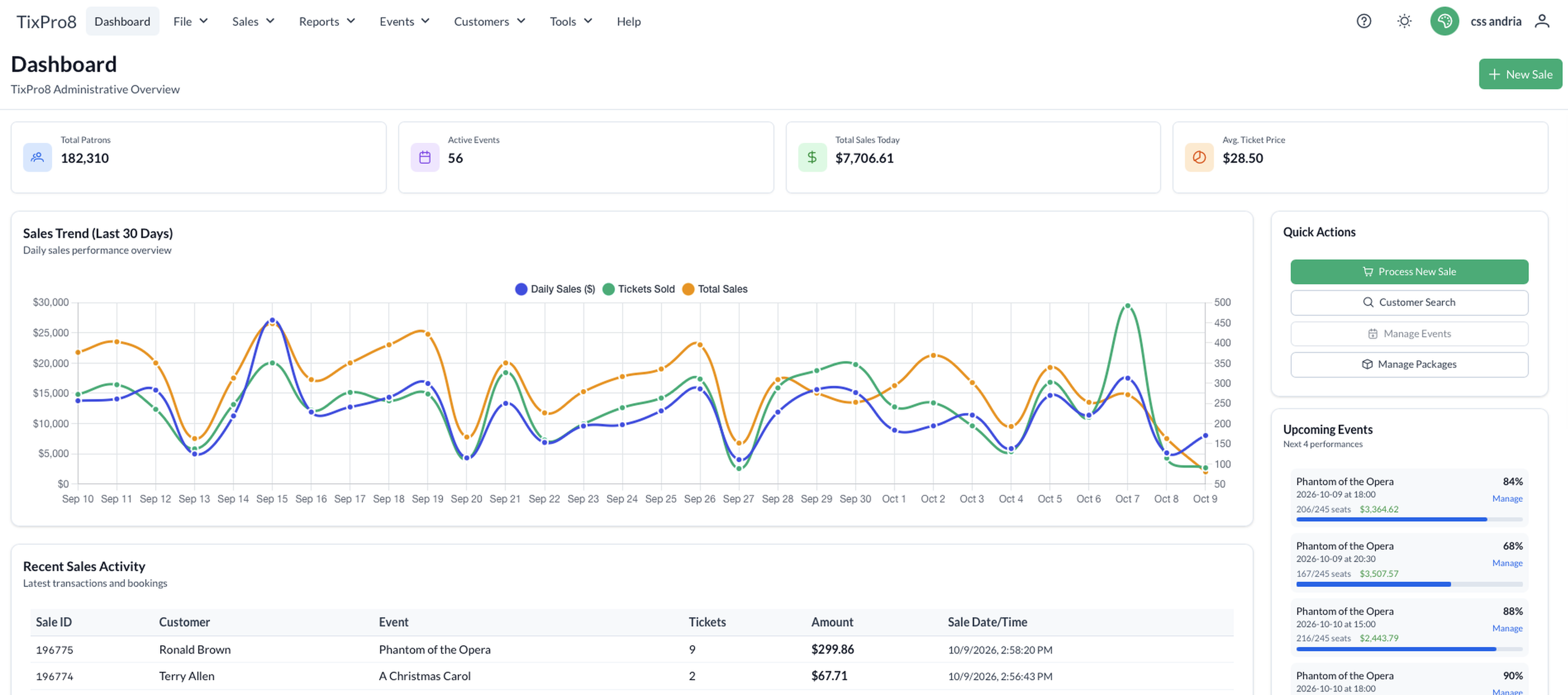Click the $7,706.61 sales value
1568x695 pixels.
[x=864, y=158]
